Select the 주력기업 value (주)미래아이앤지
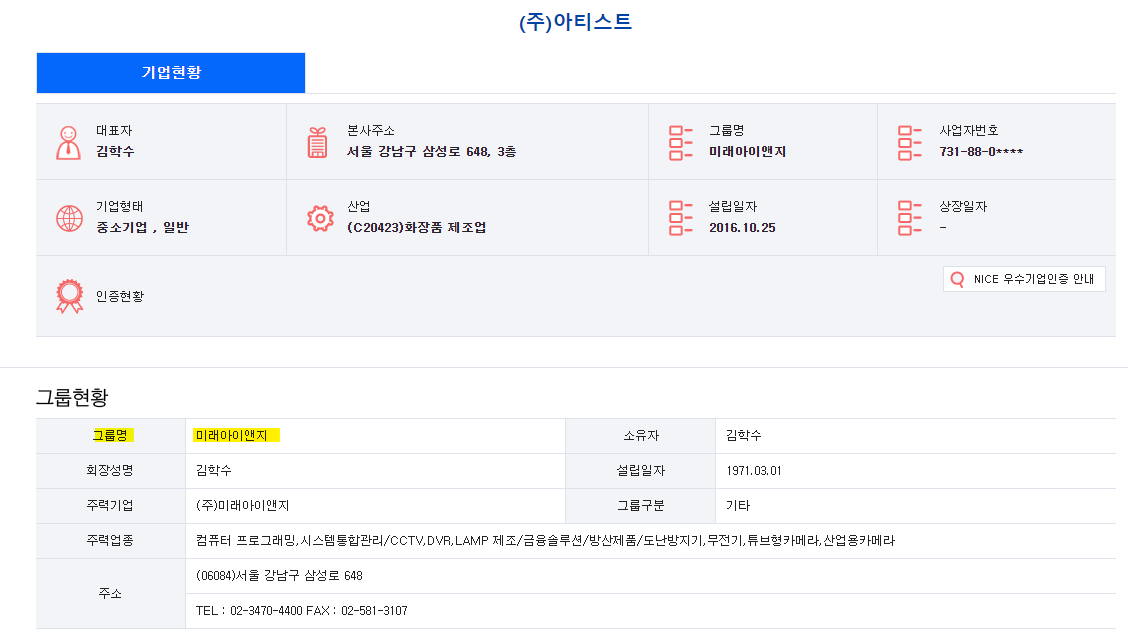 [239, 505]
